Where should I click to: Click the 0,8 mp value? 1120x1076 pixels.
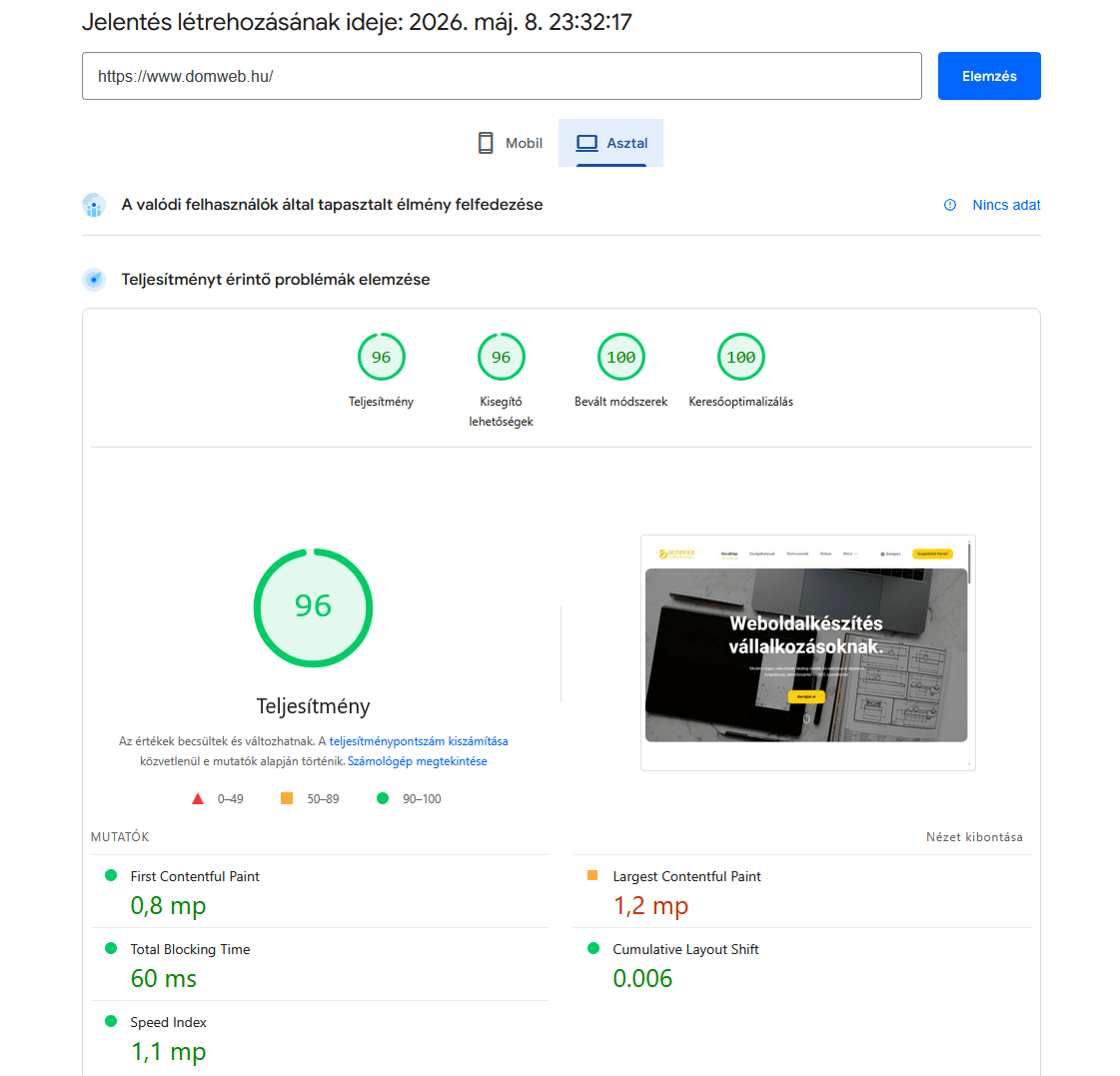(x=168, y=906)
